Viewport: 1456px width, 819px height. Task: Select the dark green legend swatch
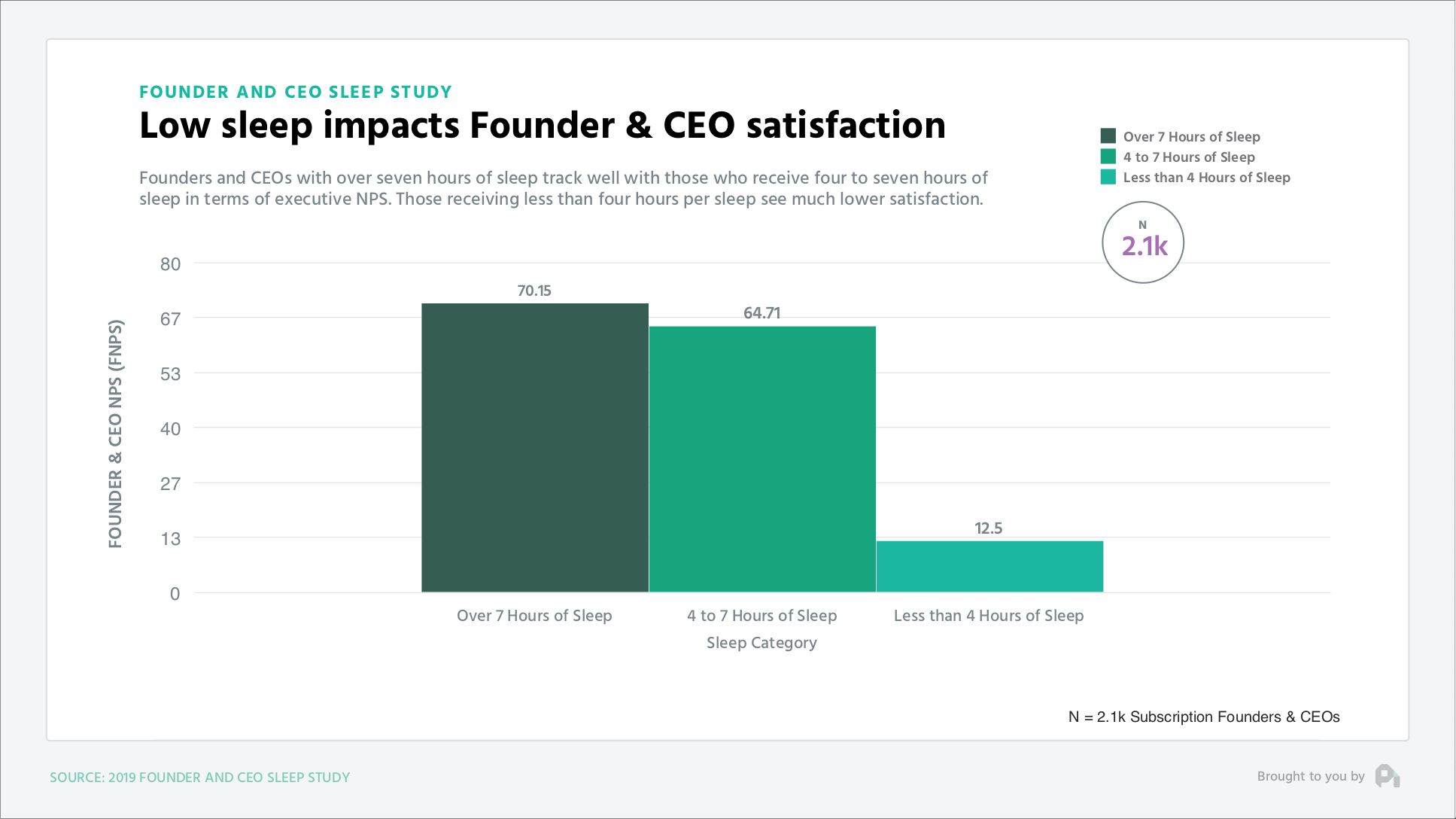click(x=1108, y=136)
